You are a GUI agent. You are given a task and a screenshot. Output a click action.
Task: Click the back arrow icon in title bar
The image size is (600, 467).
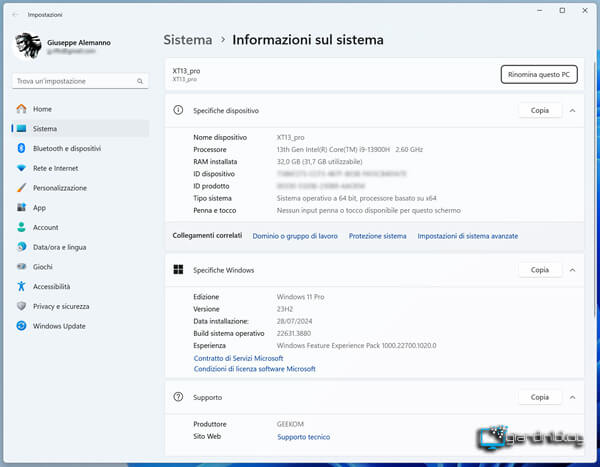pyautogui.click(x=15, y=15)
